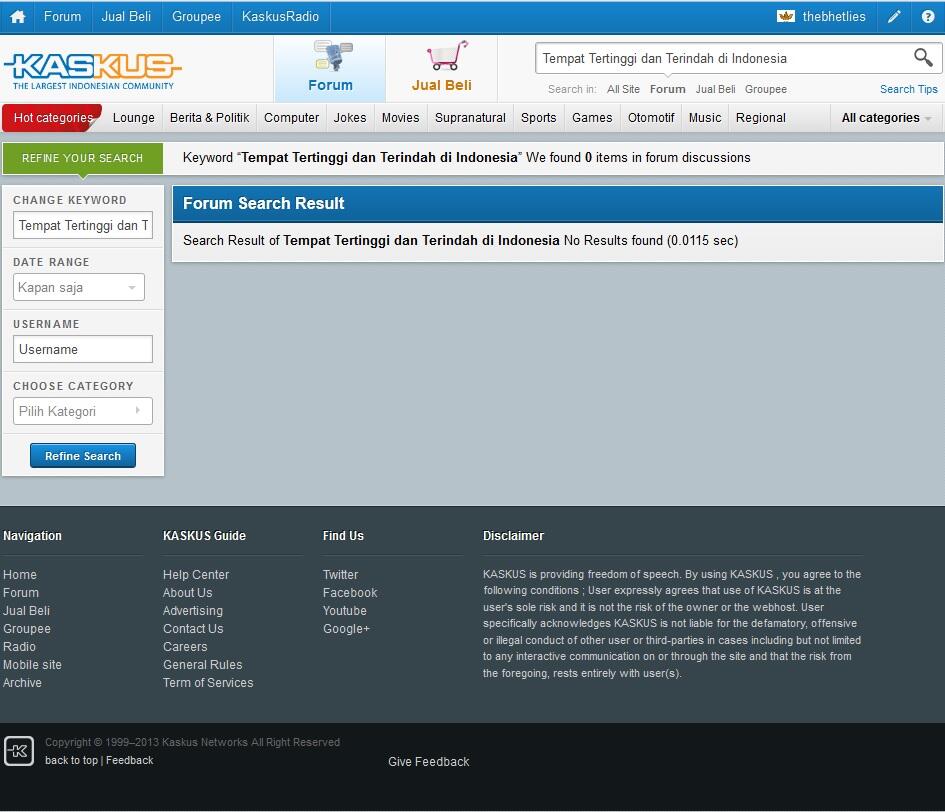Click the thebhetlies username link
The height and width of the screenshot is (812, 945).
(834, 16)
